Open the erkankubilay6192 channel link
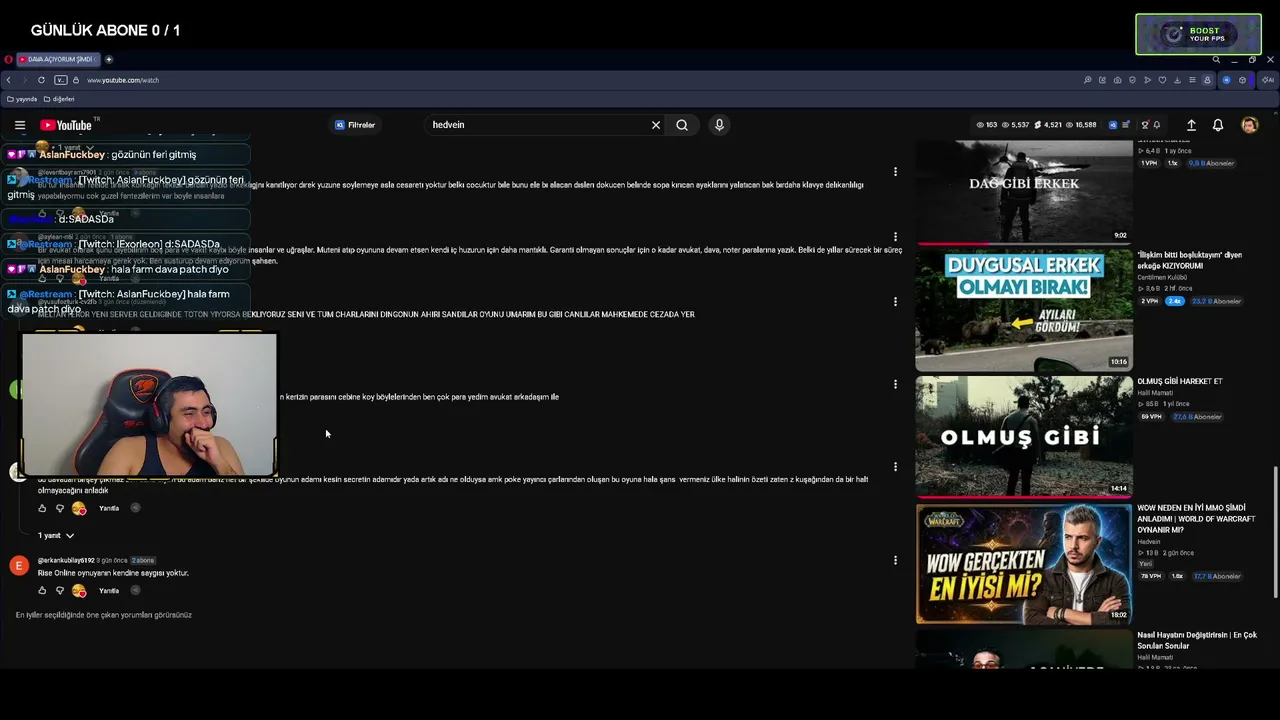 66,560
